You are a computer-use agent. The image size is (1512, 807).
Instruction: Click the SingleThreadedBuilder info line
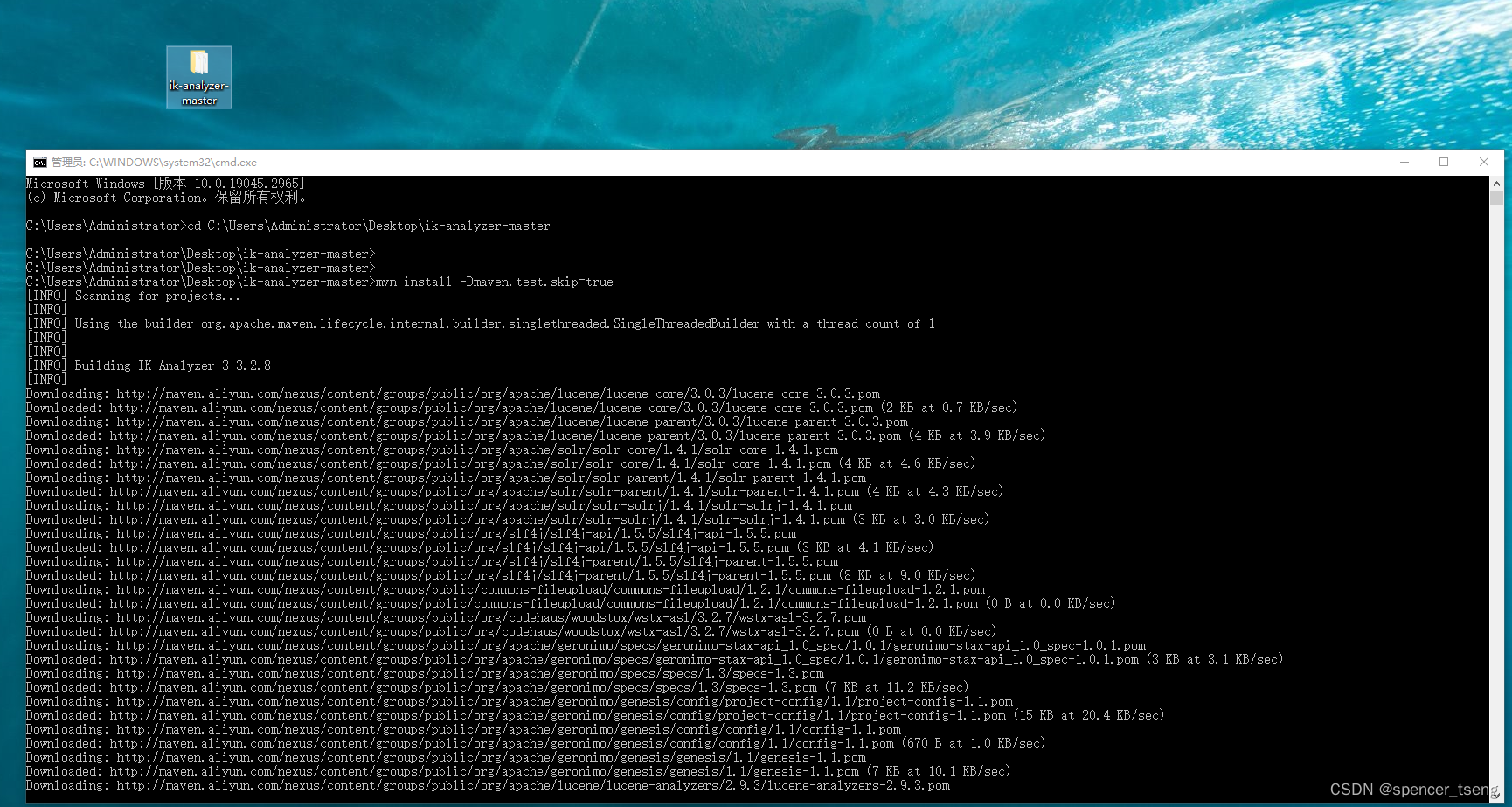pos(481,323)
